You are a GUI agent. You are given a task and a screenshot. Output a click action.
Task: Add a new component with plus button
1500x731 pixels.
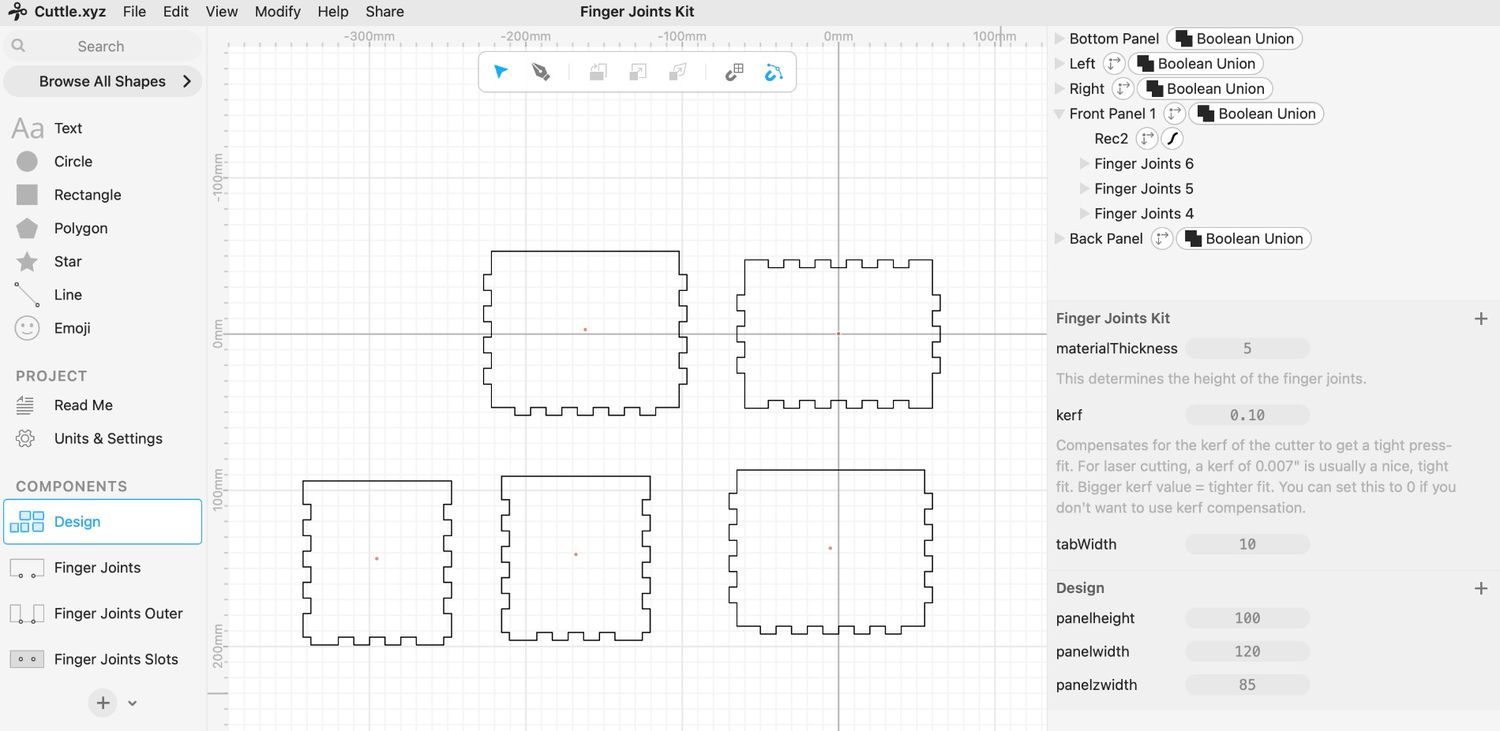click(x=103, y=703)
